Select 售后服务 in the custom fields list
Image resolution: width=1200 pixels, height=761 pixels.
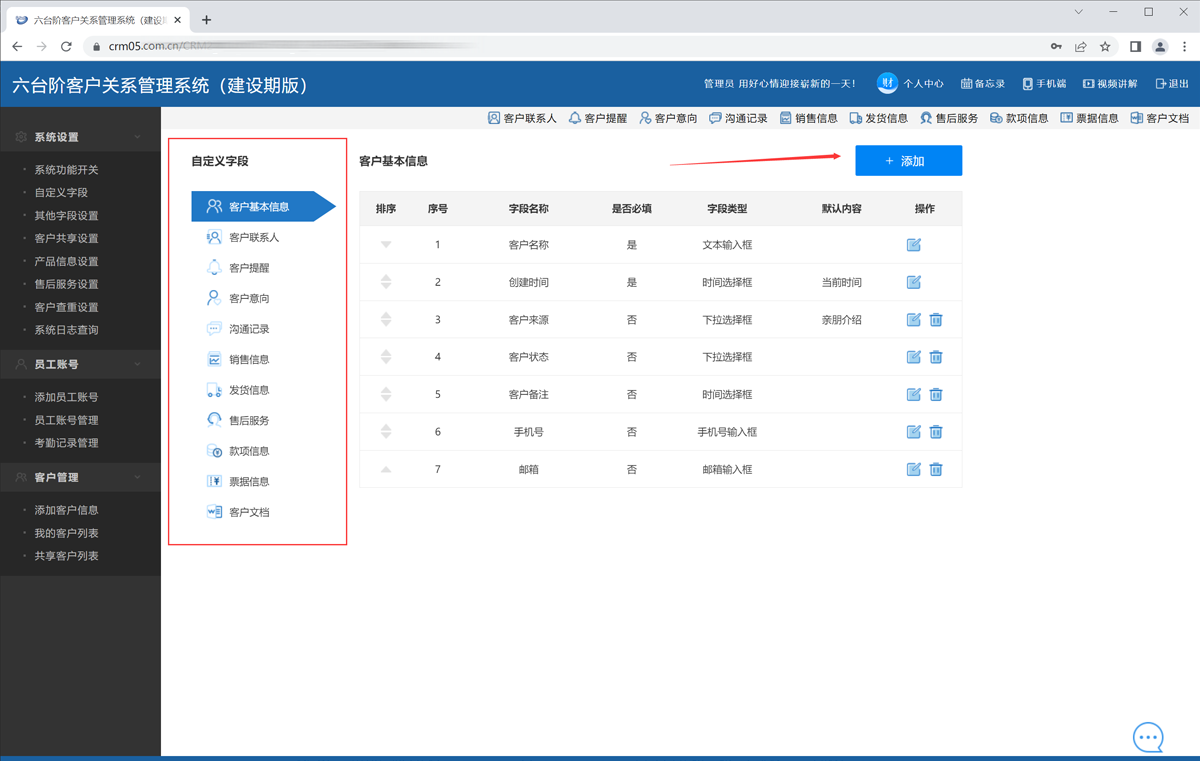(x=238, y=420)
